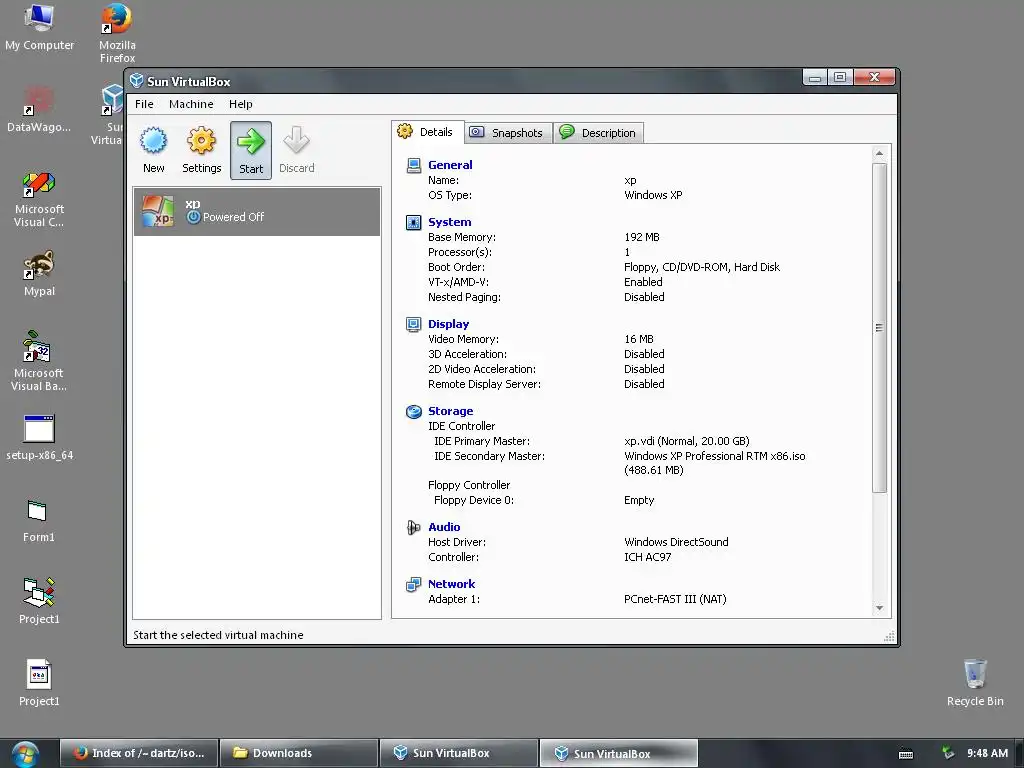This screenshot has width=1024, height=768.
Task: Click 'xp.vdi (Normal, 20.00 GB)' value
Action: pos(686,441)
